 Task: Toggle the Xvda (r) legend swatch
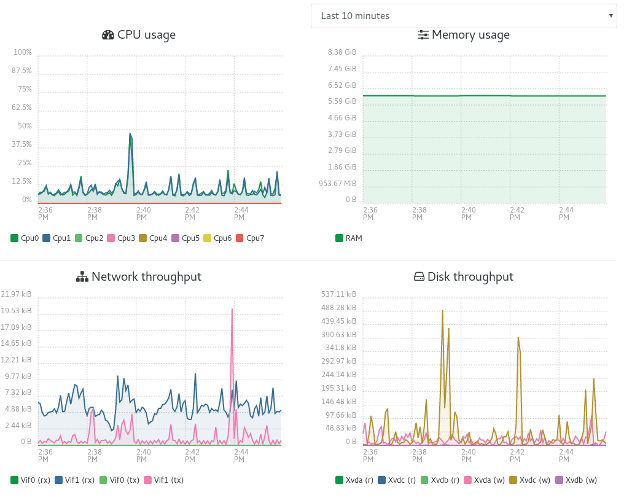tap(339, 480)
